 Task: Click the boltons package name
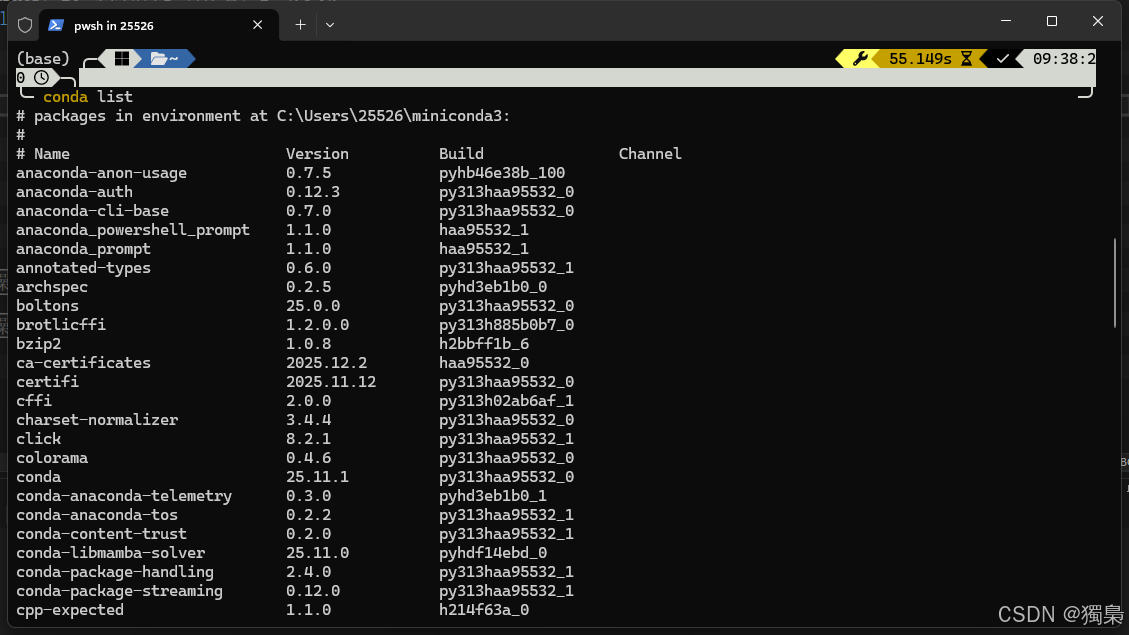[48, 305]
